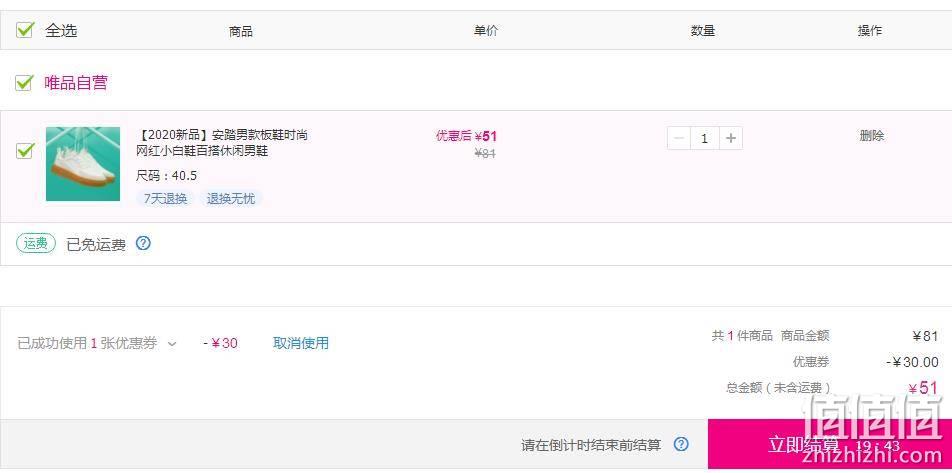Image resolution: width=952 pixels, height=473 pixels.
Task: Decrease quantity with the minus button
Action: click(x=679, y=138)
